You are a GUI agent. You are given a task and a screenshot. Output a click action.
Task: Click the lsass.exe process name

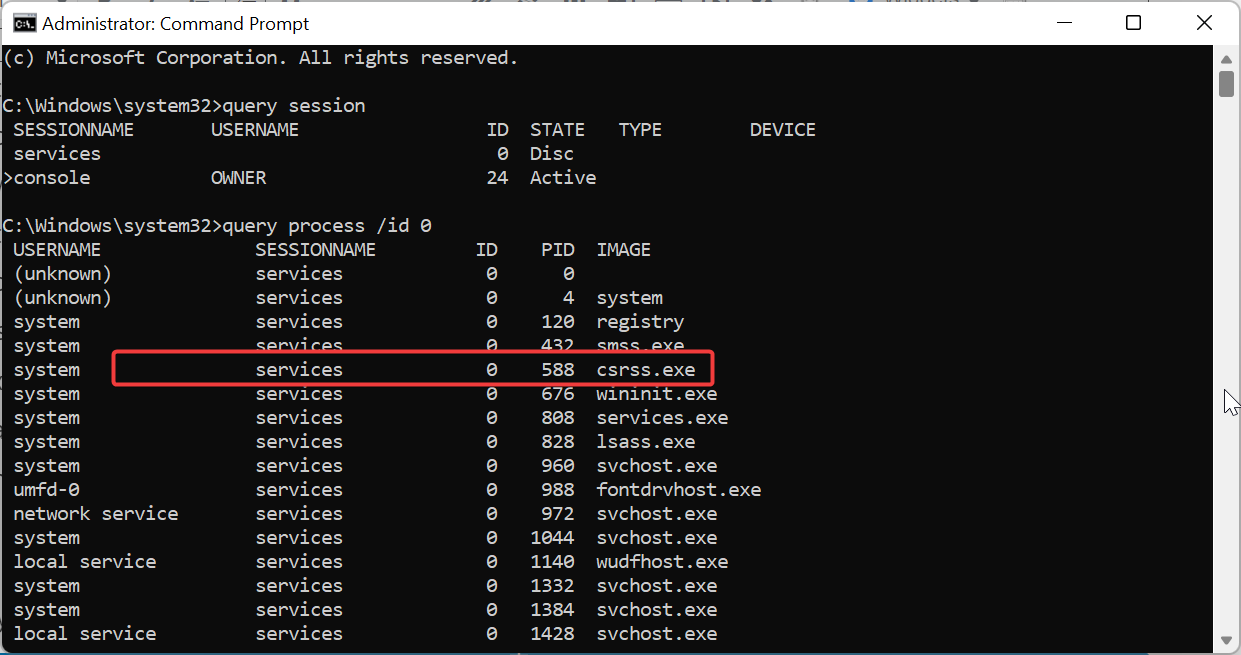[x=646, y=442]
